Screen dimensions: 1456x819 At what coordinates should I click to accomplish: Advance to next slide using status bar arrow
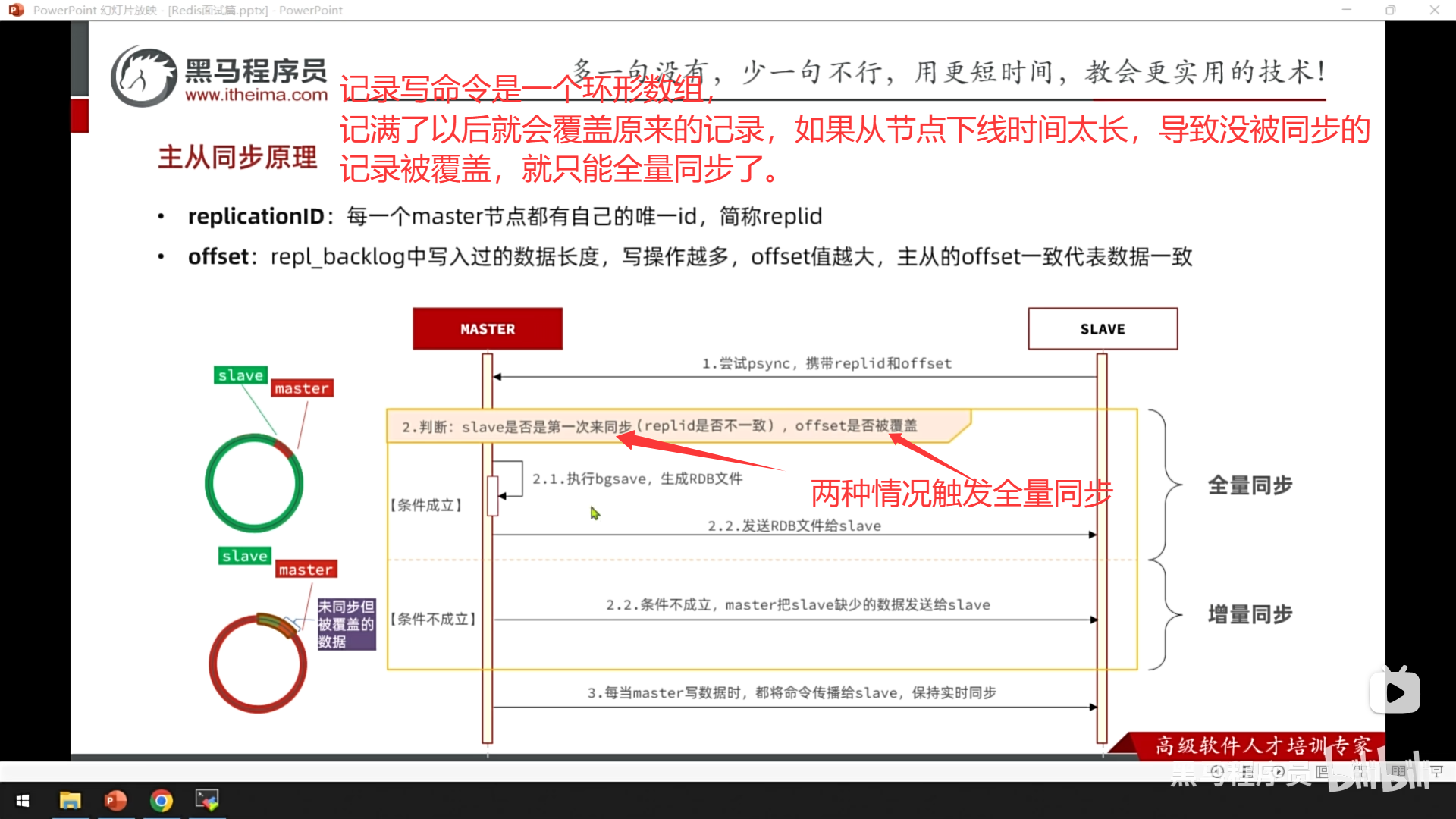[1278, 771]
